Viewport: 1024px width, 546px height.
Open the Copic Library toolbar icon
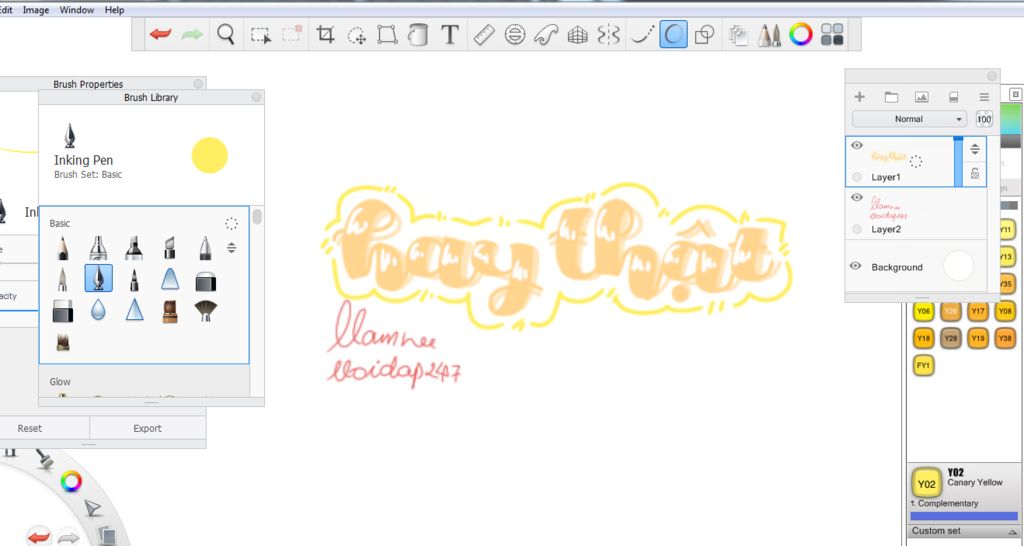(832, 34)
